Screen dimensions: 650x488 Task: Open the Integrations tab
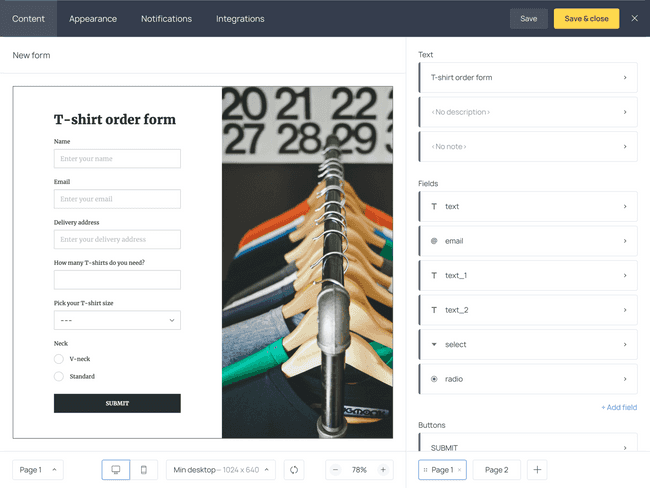pos(240,19)
